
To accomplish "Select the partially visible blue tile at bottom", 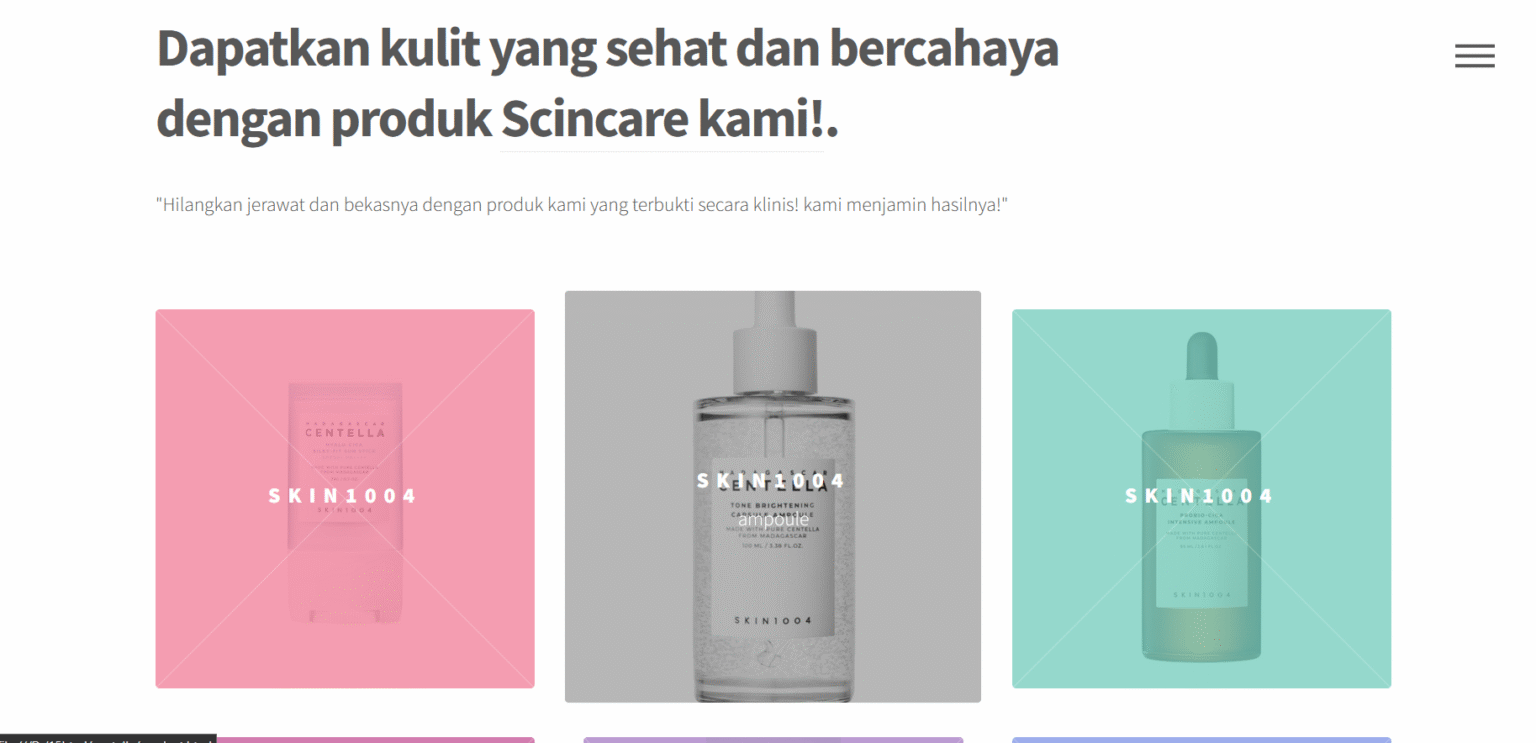I will pos(1201,740).
